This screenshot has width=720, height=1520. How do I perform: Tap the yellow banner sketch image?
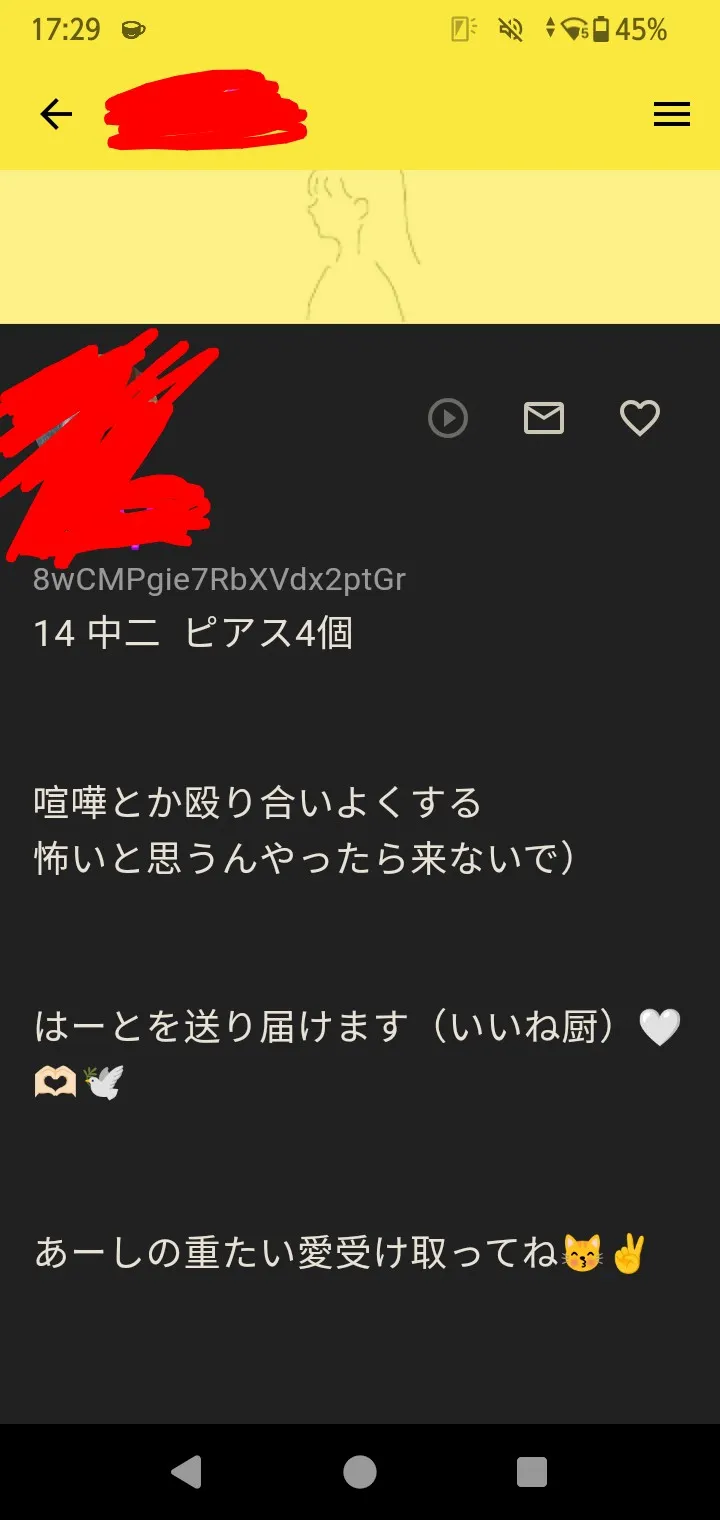pos(360,247)
